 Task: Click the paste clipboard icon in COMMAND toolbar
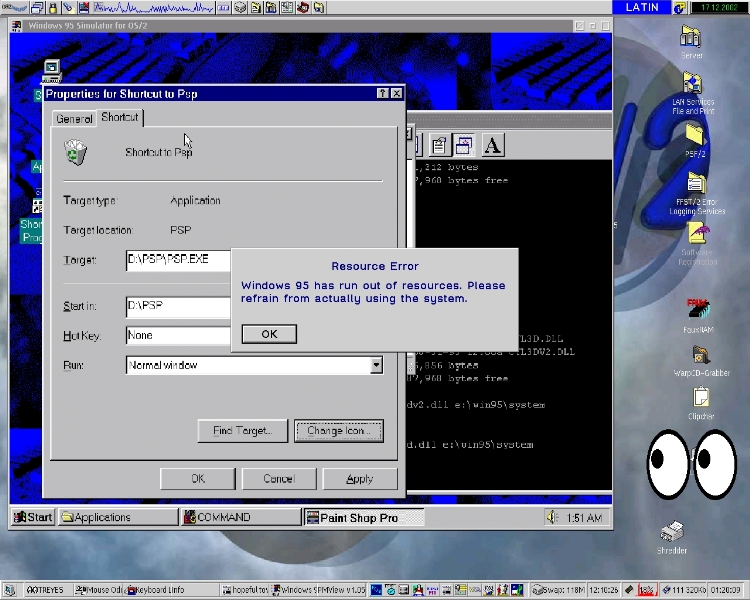(x=438, y=145)
